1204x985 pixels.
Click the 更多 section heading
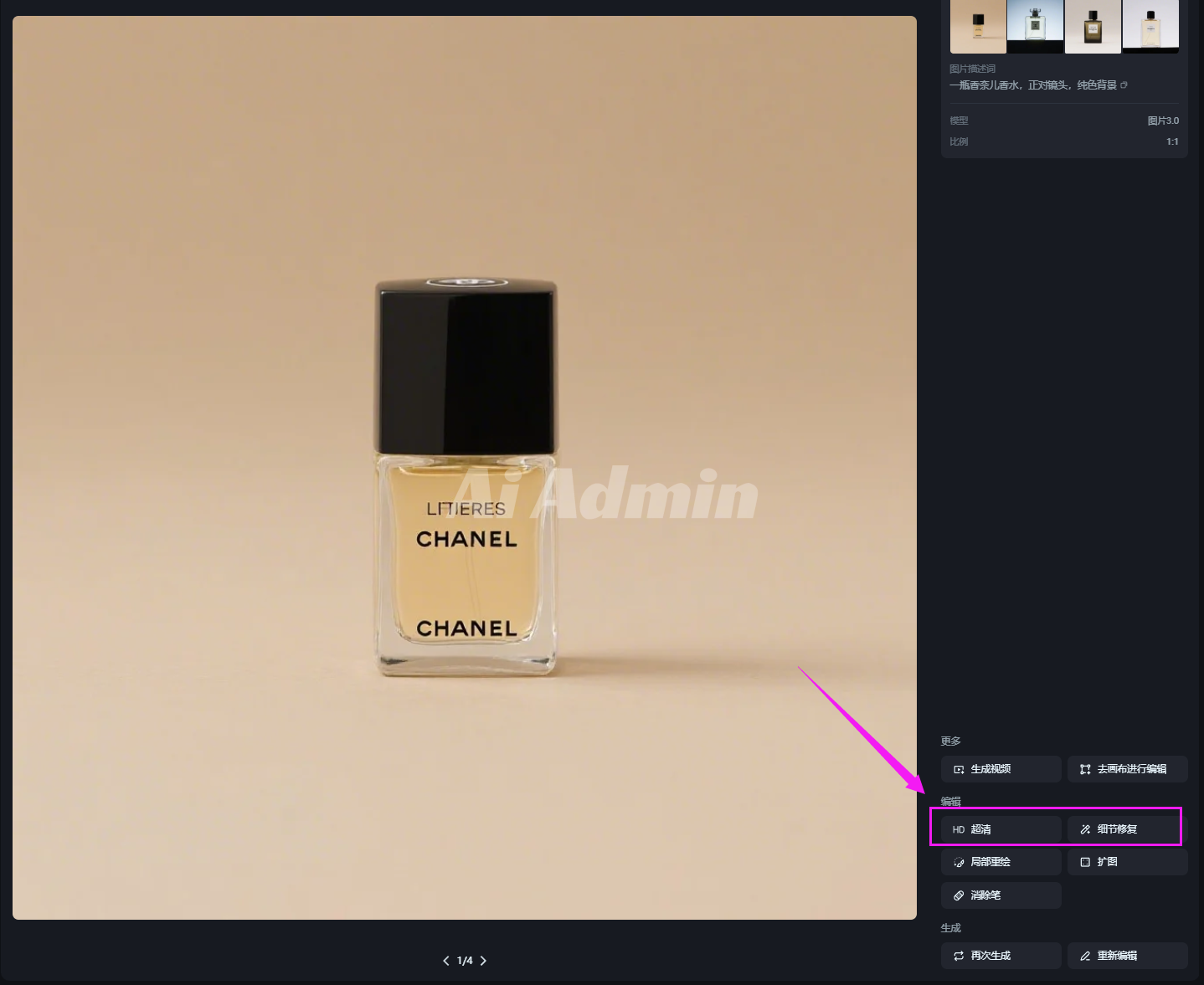pyautogui.click(x=950, y=741)
